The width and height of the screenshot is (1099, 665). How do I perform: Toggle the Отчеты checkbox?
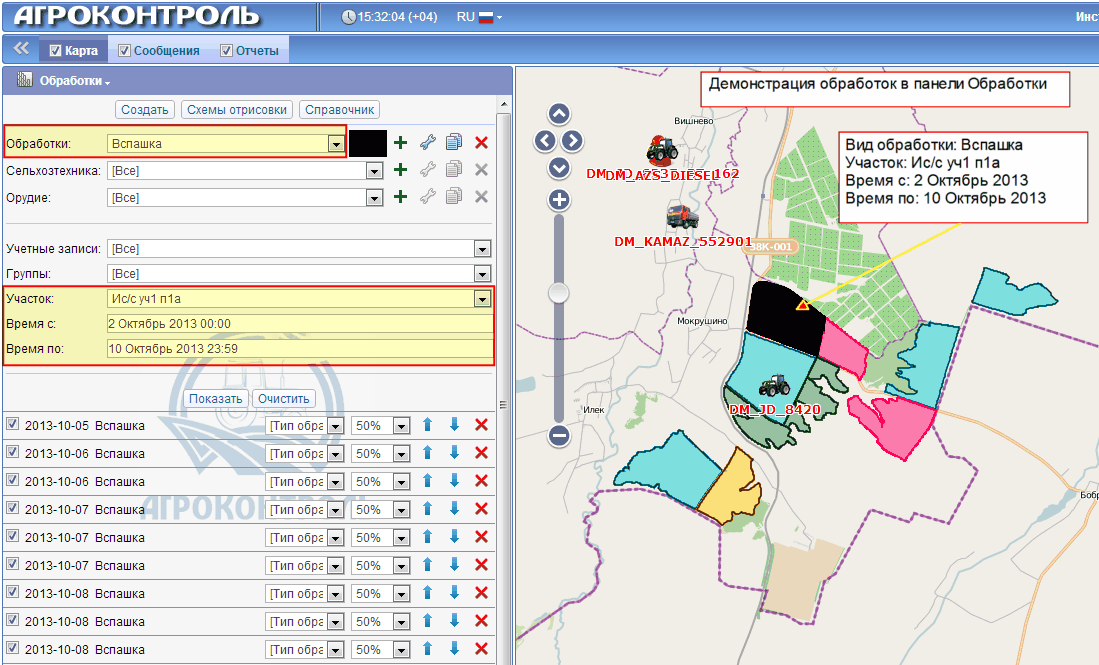[x=227, y=51]
